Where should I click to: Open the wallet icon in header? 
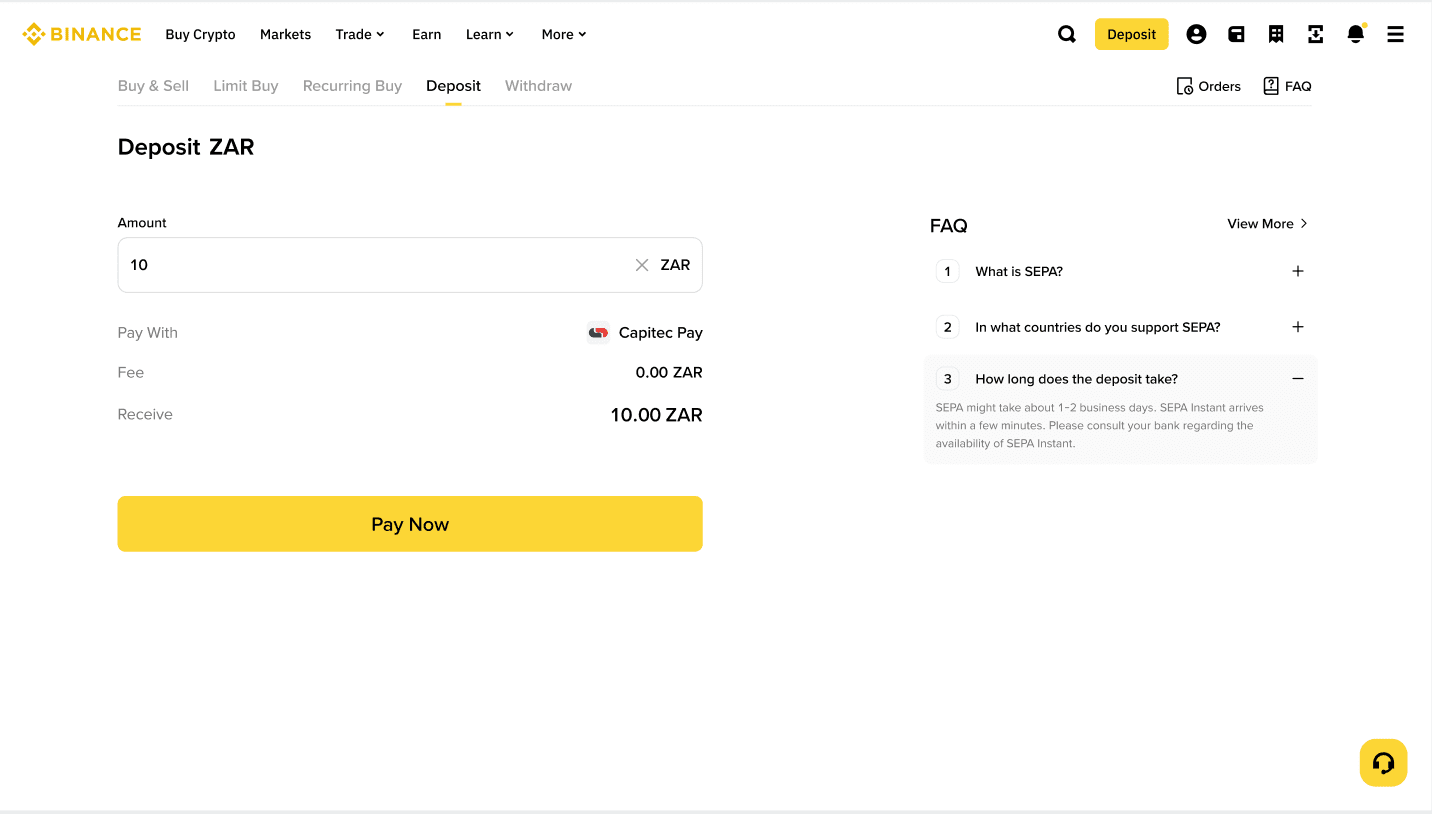[1236, 34]
